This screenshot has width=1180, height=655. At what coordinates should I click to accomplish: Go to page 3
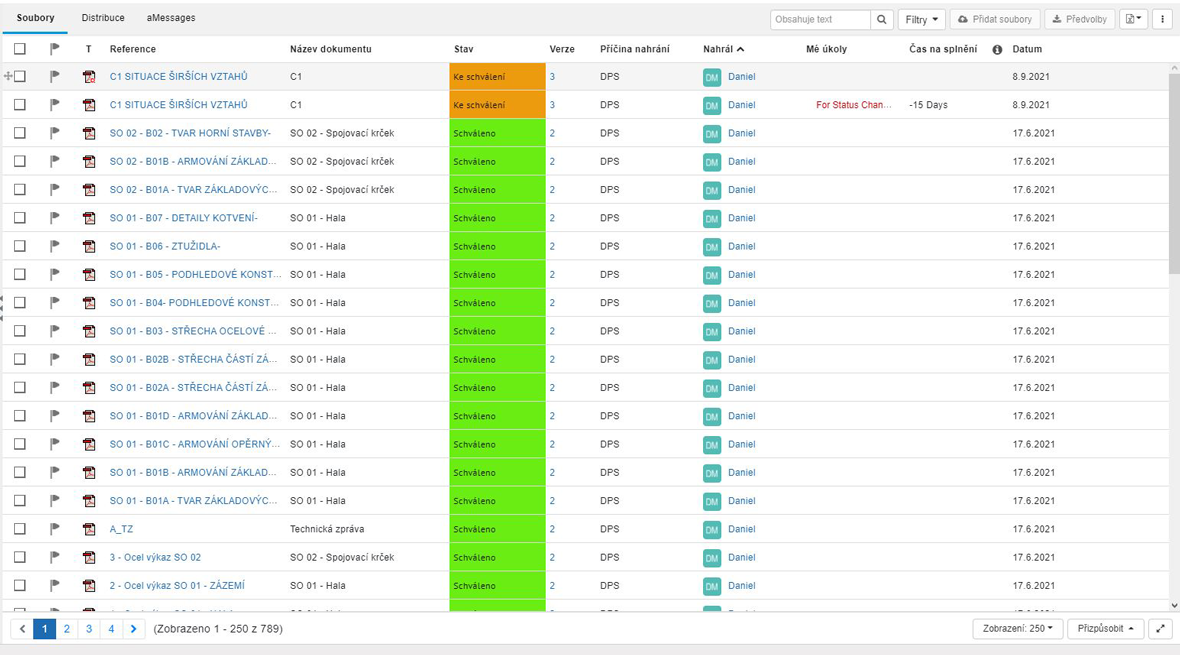click(x=89, y=629)
